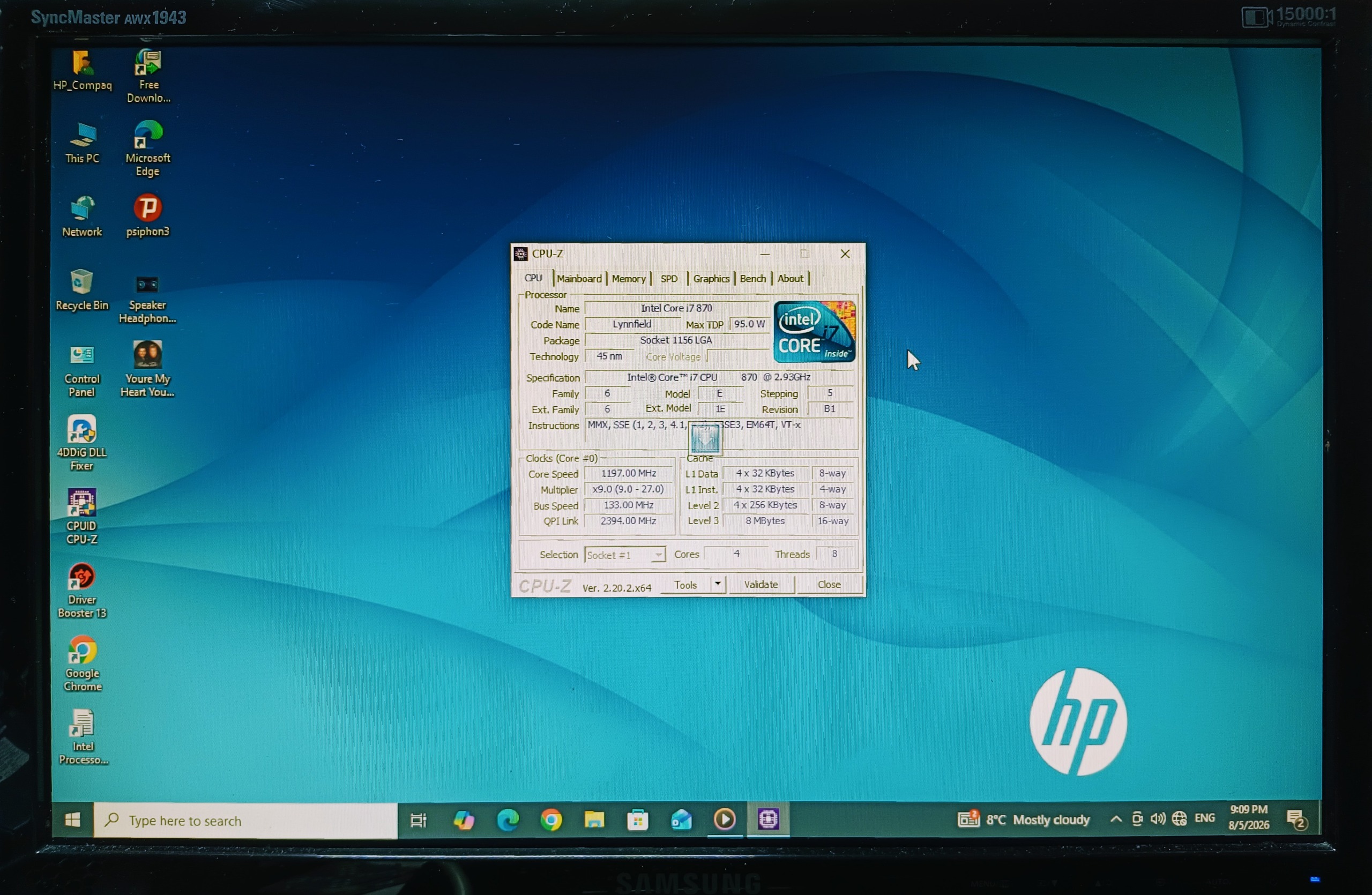Open Chrome from the taskbar
Viewport: 1372px width, 895px height.
pyautogui.click(x=551, y=819)
